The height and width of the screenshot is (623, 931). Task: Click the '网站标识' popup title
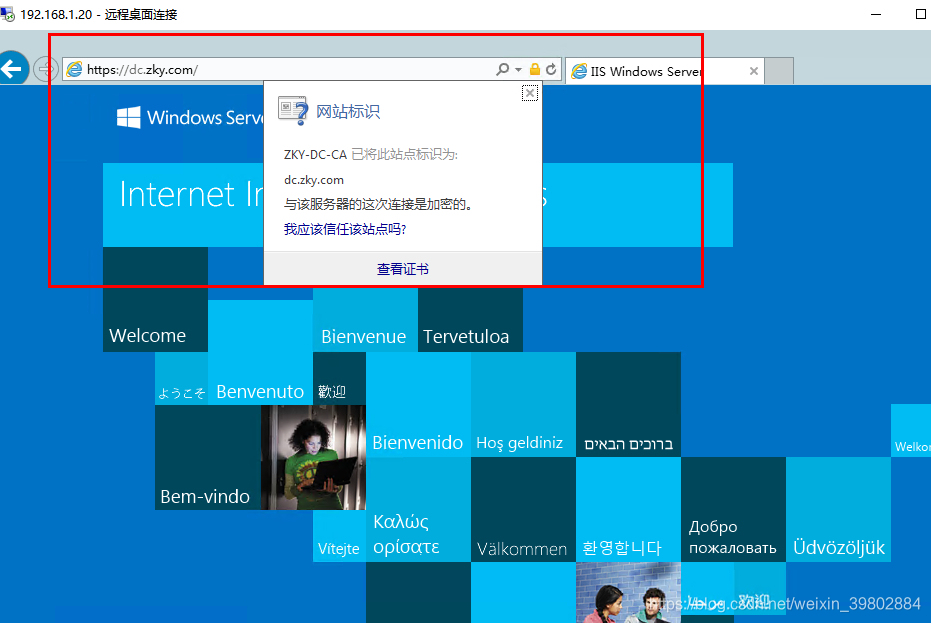348,111
